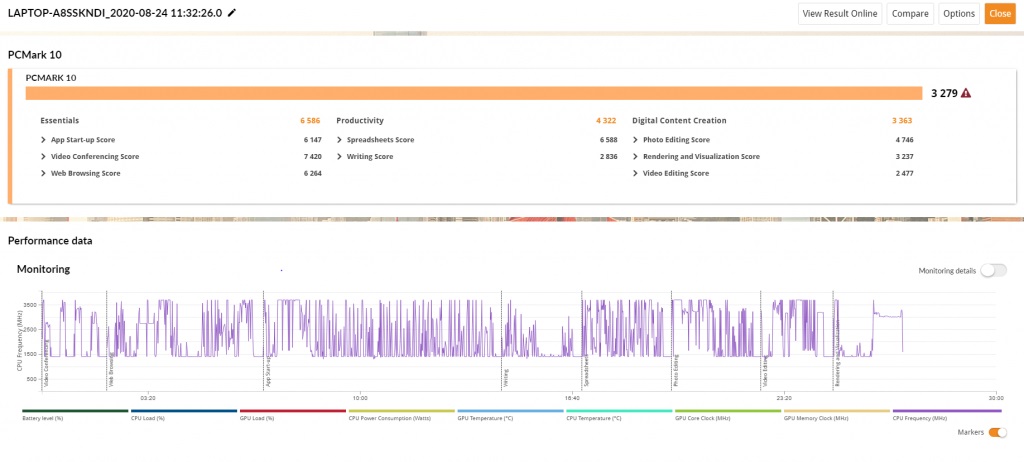Click the Web Browsing marker in chart
1024x462 pixels.
click(112, 372)
